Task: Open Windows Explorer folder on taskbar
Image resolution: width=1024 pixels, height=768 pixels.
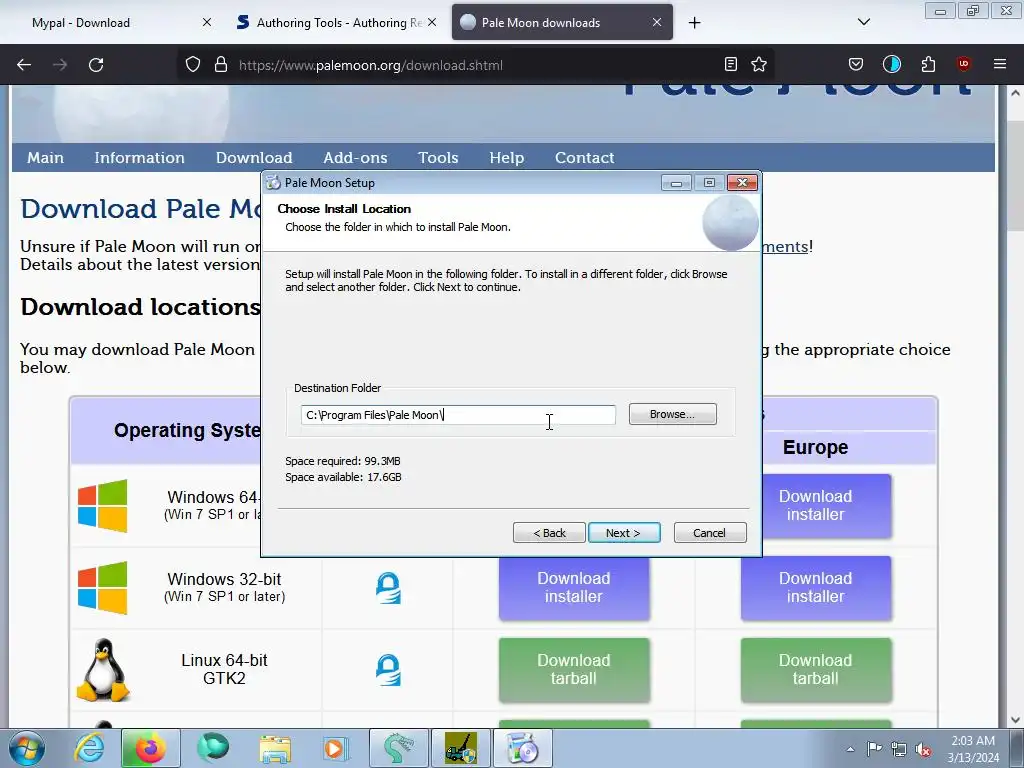Action: pyautogui.click(x=275, y=748)
